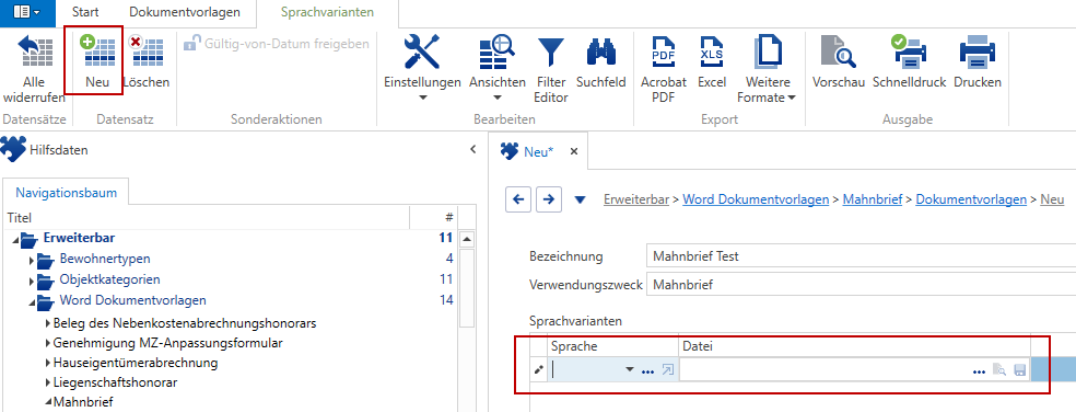Screen dimensions: 1076x412
Task: Follow the Mahnbrief breadcrumb link
Action: [x=872, y=200]
